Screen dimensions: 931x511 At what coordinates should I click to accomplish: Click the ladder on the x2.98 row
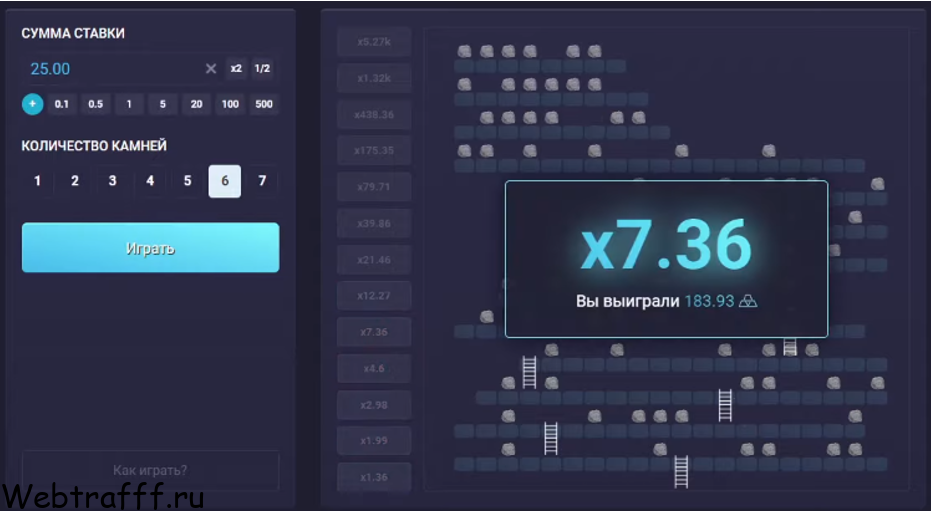click(725, 405)
